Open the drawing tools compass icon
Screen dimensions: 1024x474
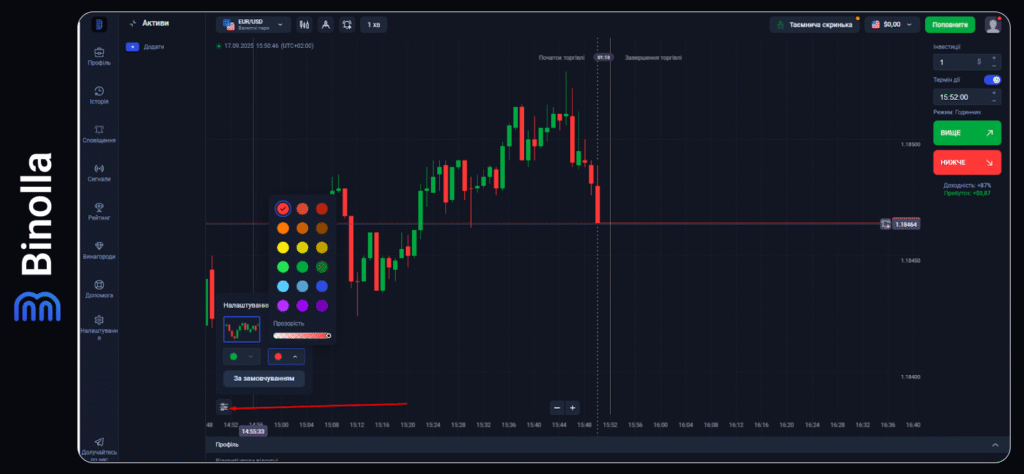click(325, 25)
